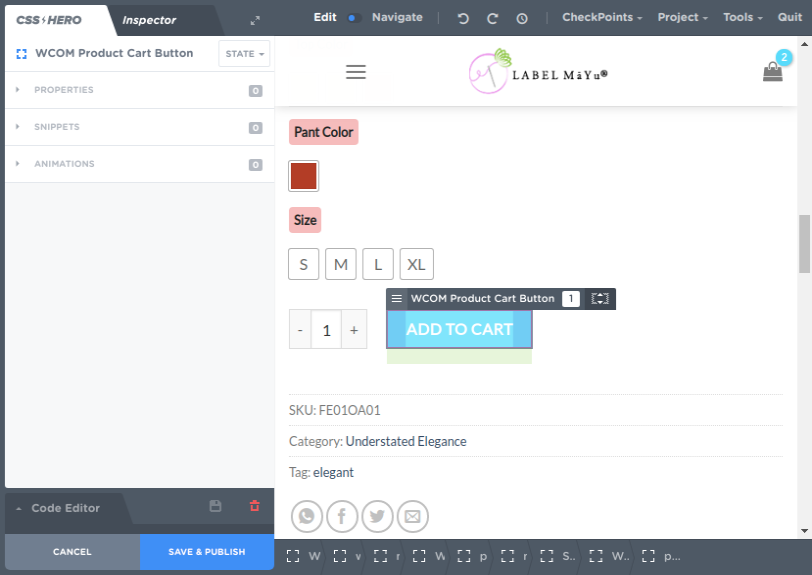Click the cart count badge showing 2

tap(784, 57)
